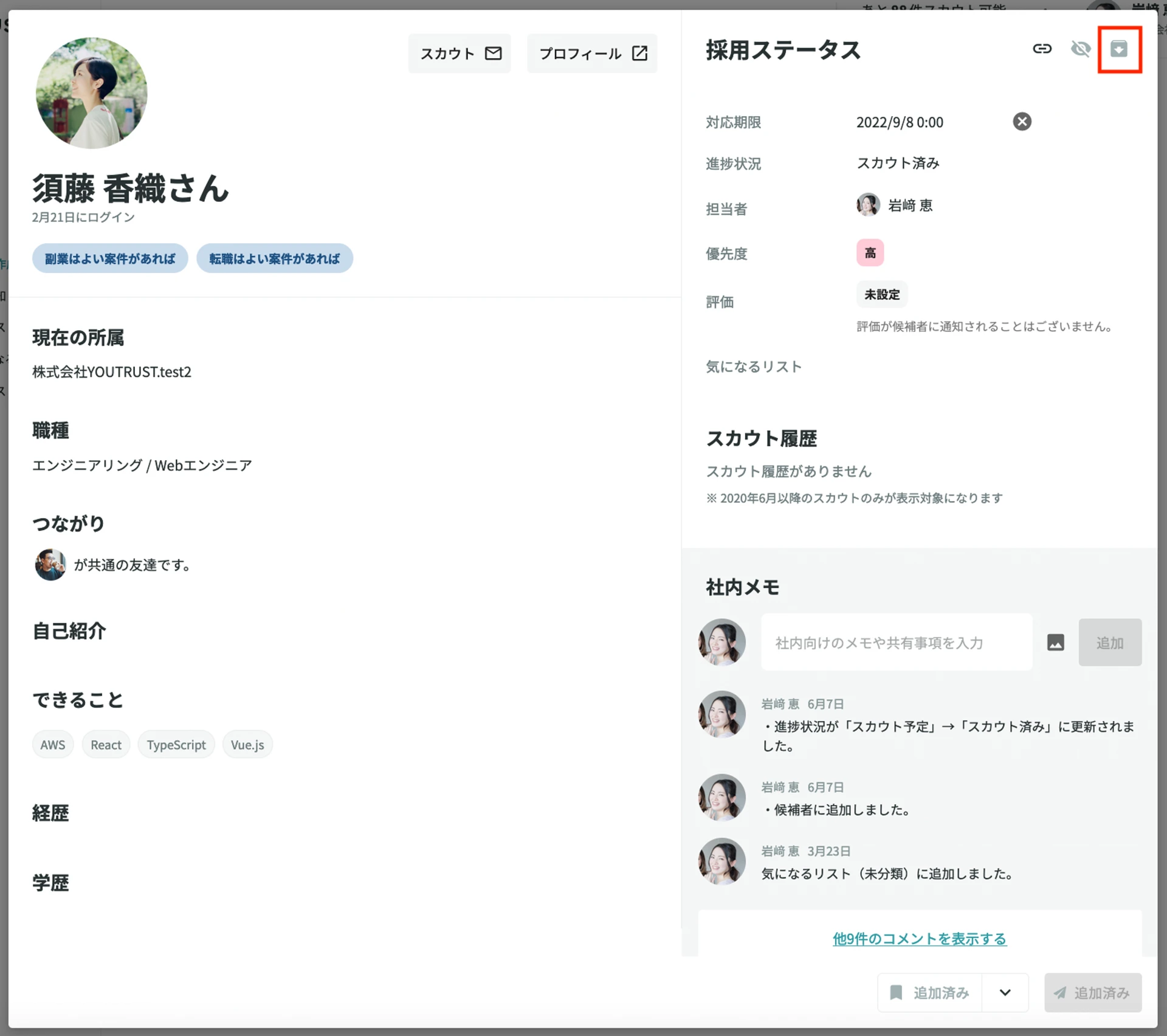This screenshot has width=1167, height=1036.
Task: Open the 評価 未設定 selector
Action: tap(882, 294)
